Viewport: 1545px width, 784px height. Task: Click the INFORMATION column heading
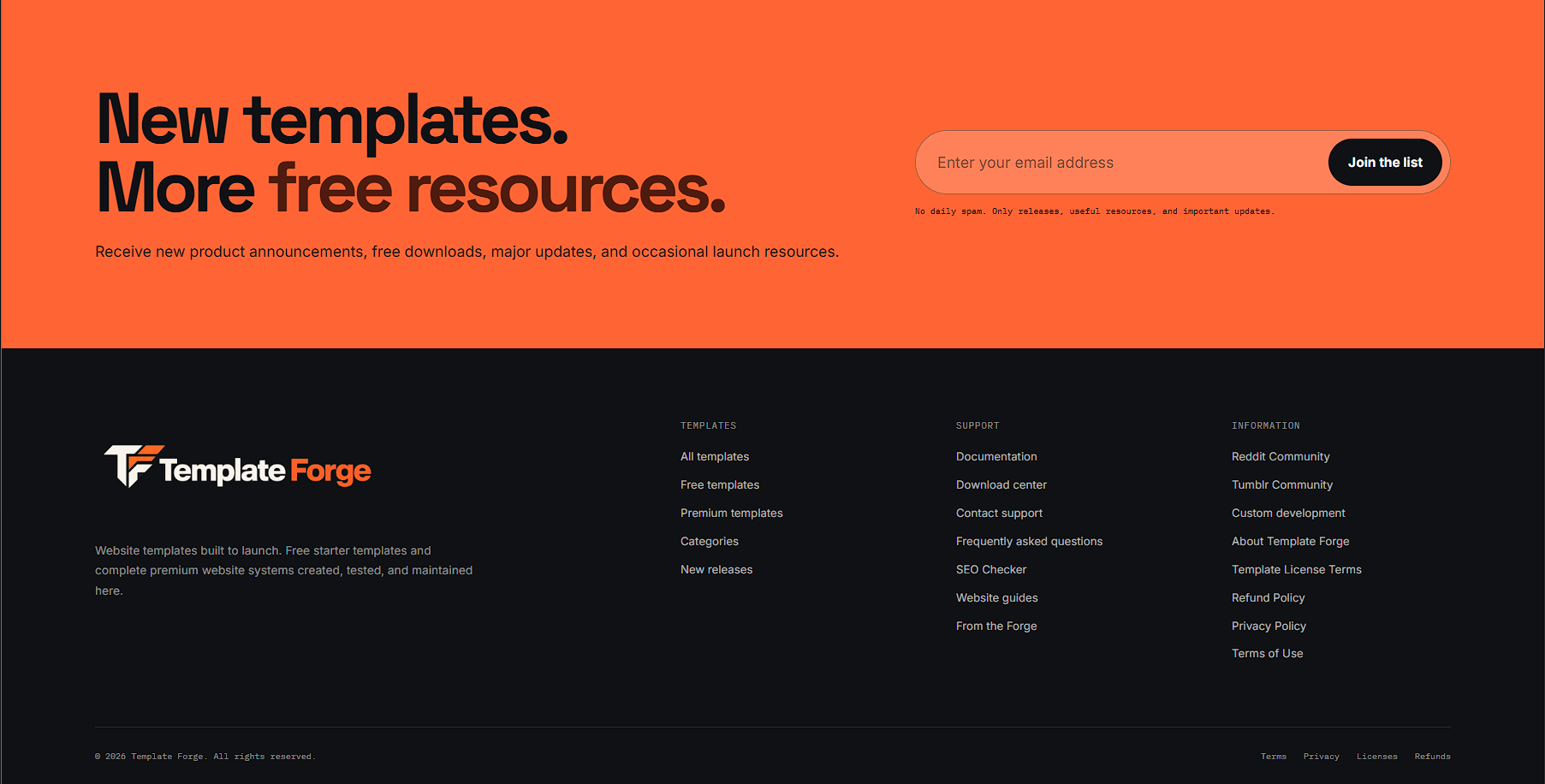1266,425
